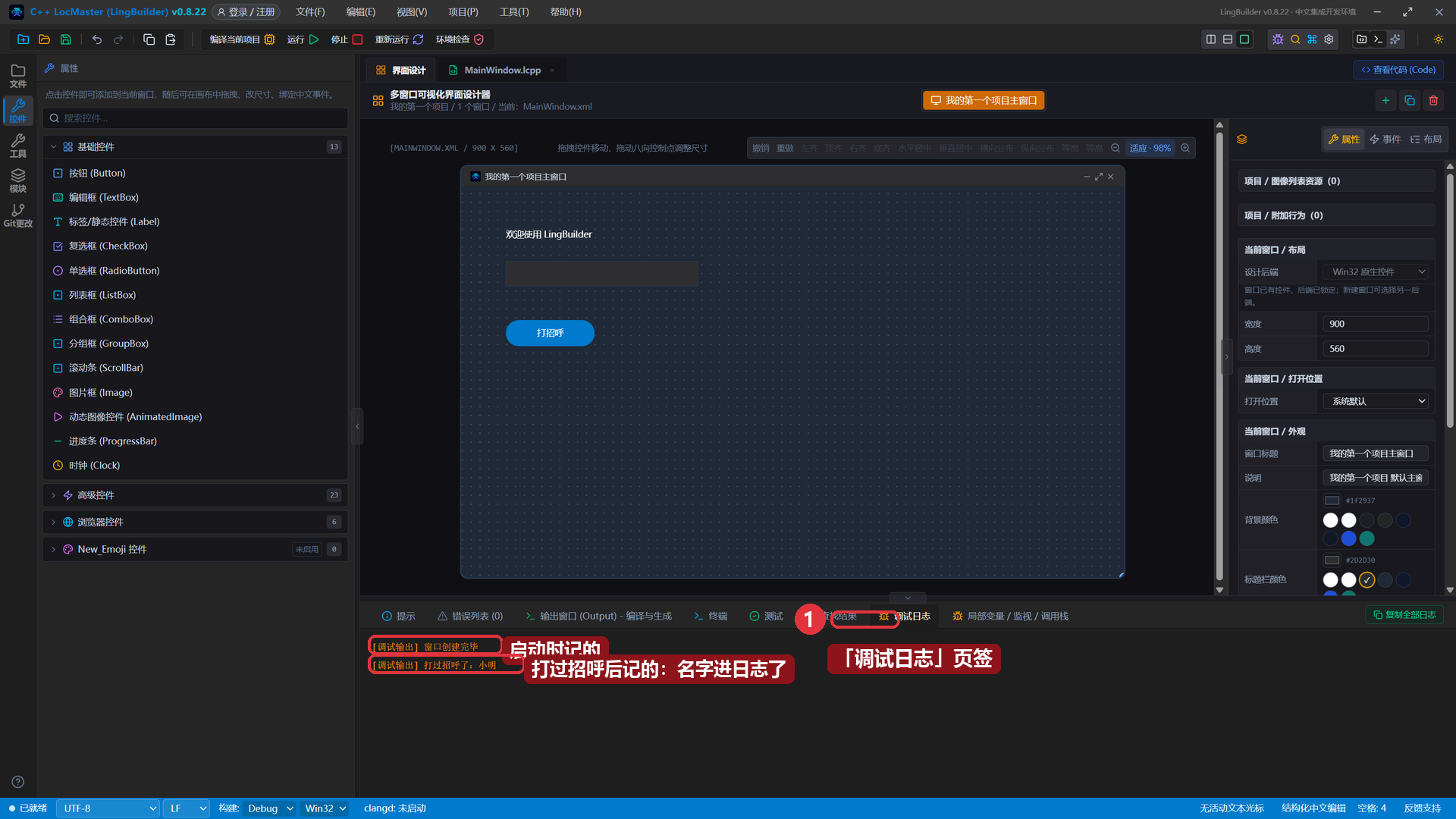
Task: Click the duplicate window icon beside the plus
Action: click(1409, 100)
